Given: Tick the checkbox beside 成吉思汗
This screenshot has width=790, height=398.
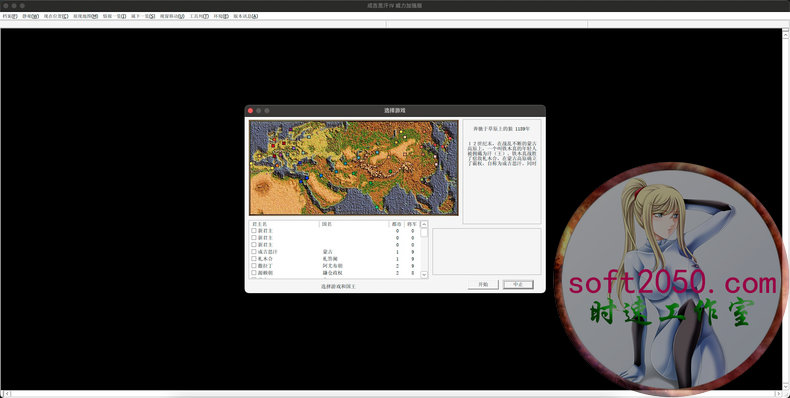Looking at the screenshot, I should [x=254, y=251].
